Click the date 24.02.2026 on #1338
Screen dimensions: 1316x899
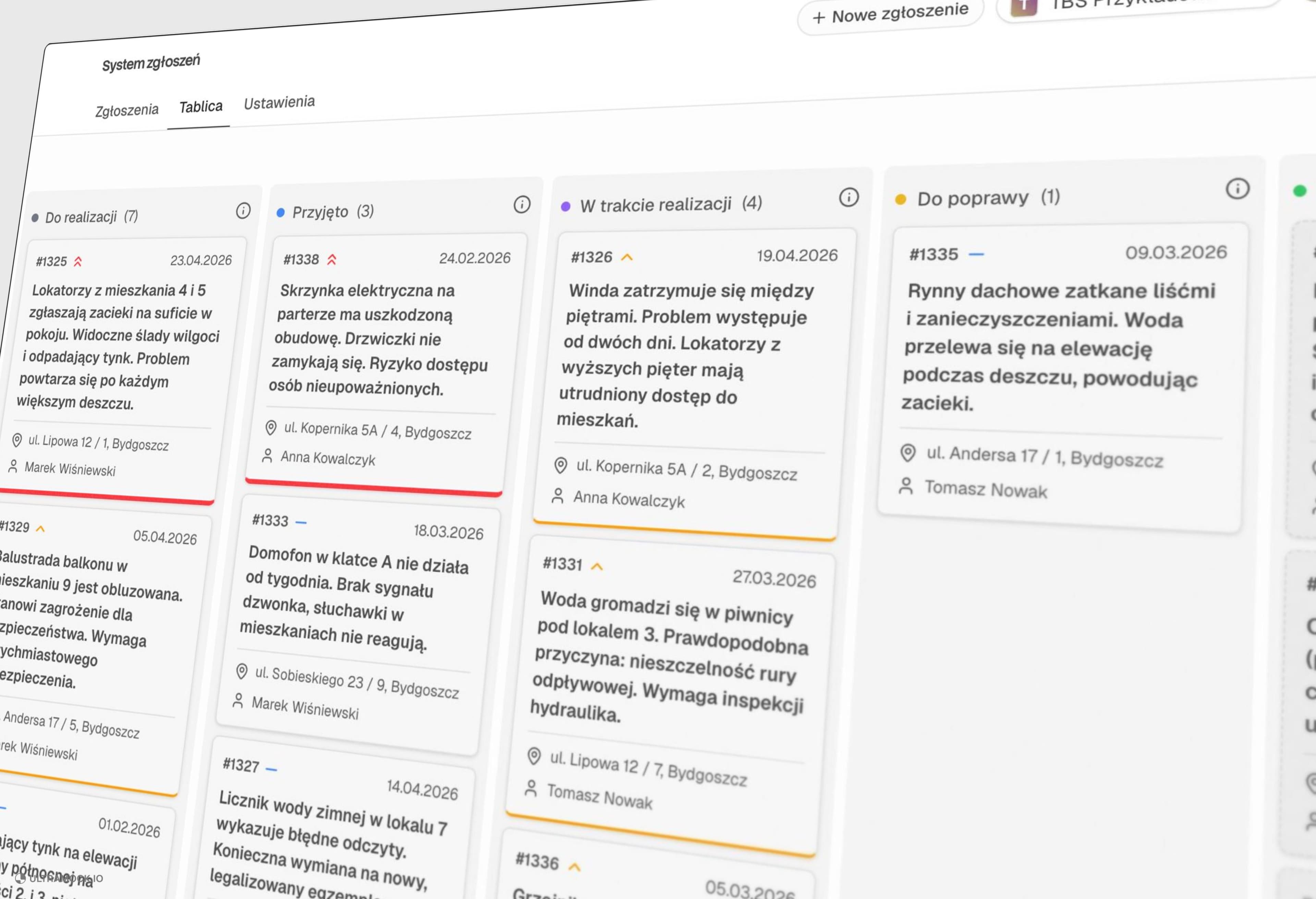tap(475, 258)
